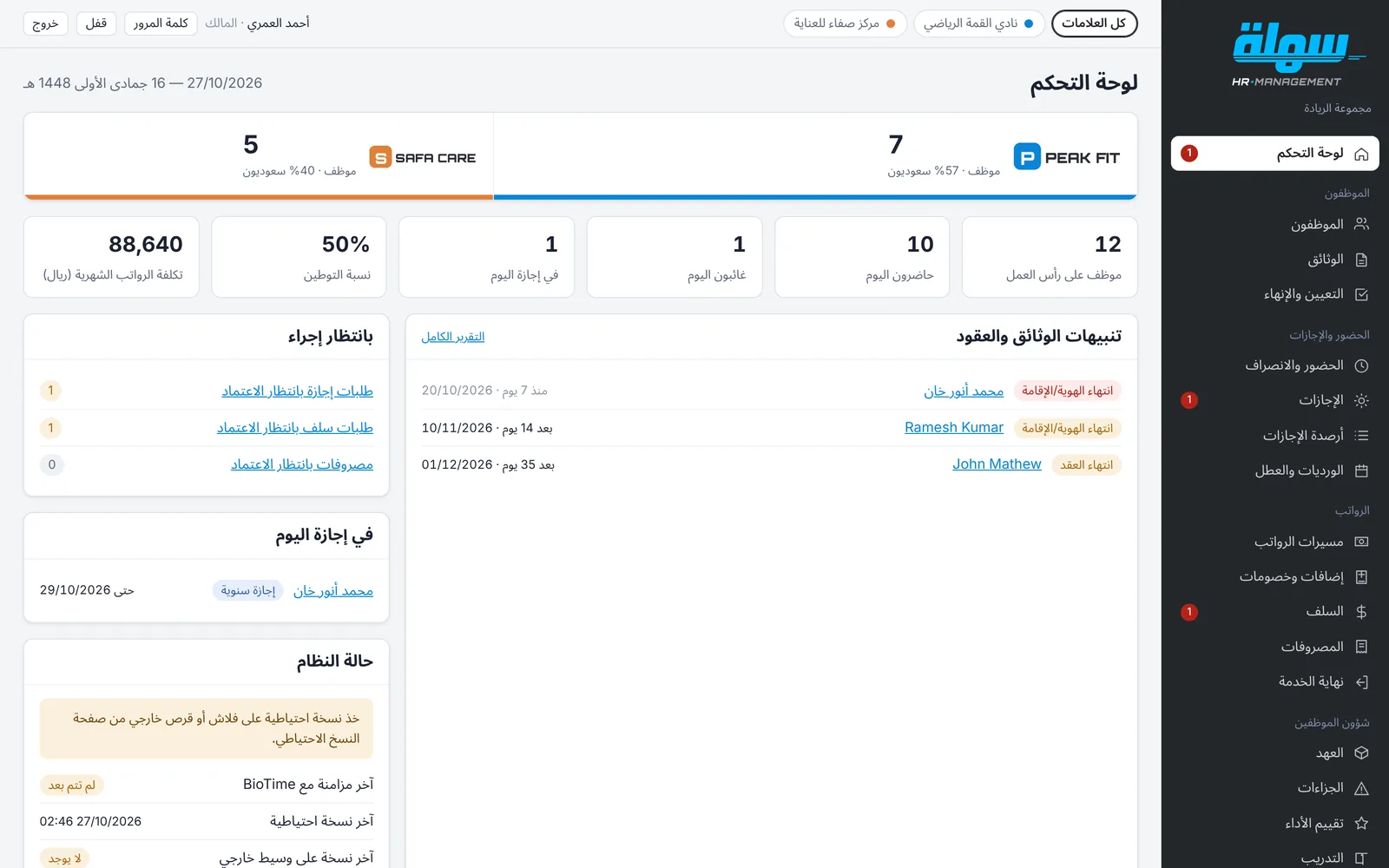Open مصروفات بانتظار الاعتماد link
Screen dimensions: 1389x868
pos(302,464)
